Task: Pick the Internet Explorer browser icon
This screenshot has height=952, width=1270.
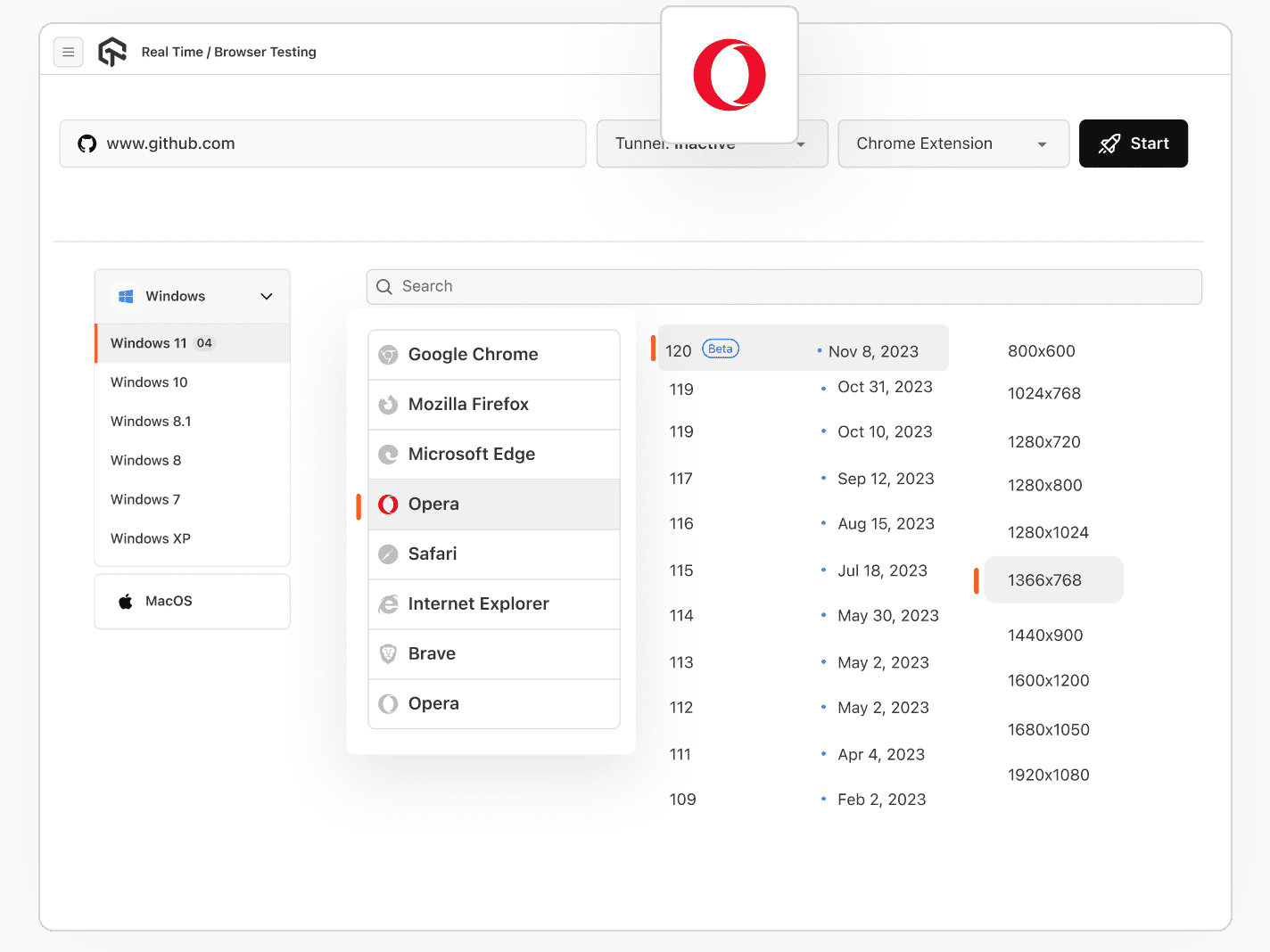Action: [388, 603]
